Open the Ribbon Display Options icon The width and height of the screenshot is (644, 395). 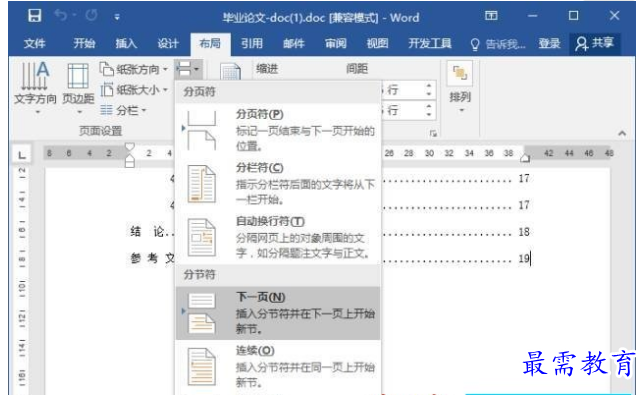[491, 16]
